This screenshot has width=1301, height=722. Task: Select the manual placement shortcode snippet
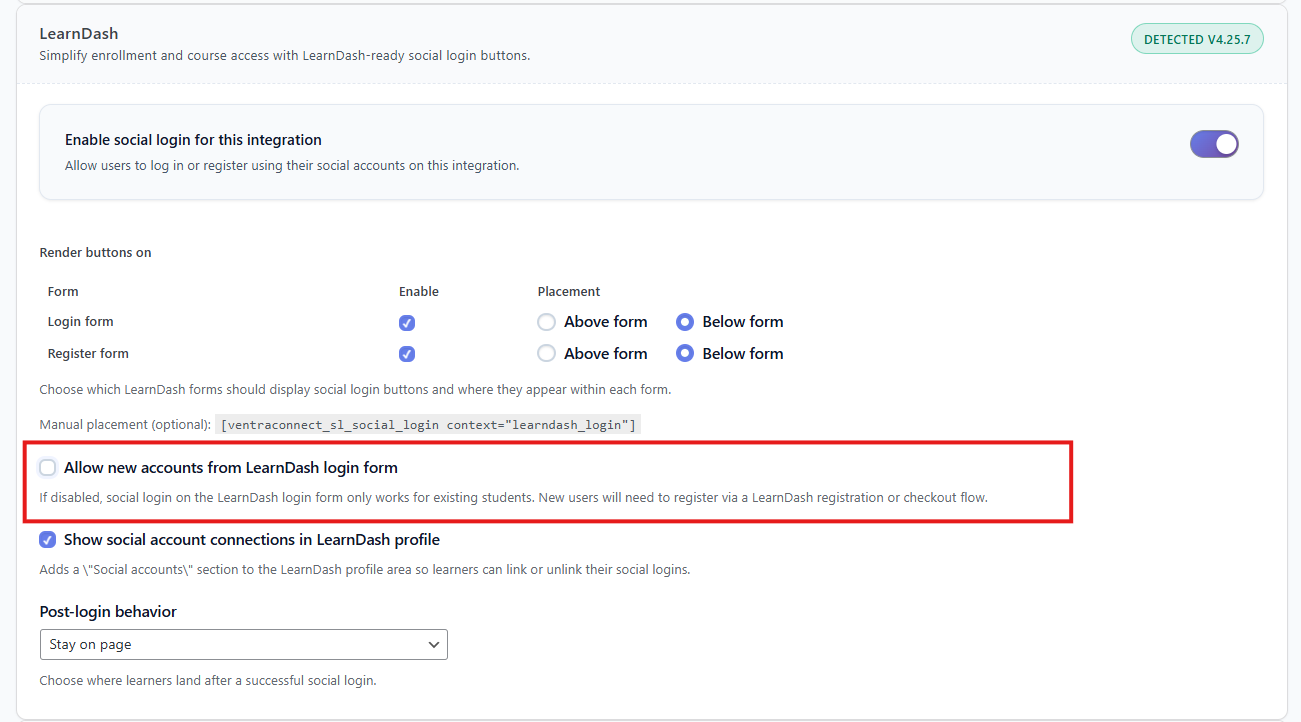click(x=427, y=424)
